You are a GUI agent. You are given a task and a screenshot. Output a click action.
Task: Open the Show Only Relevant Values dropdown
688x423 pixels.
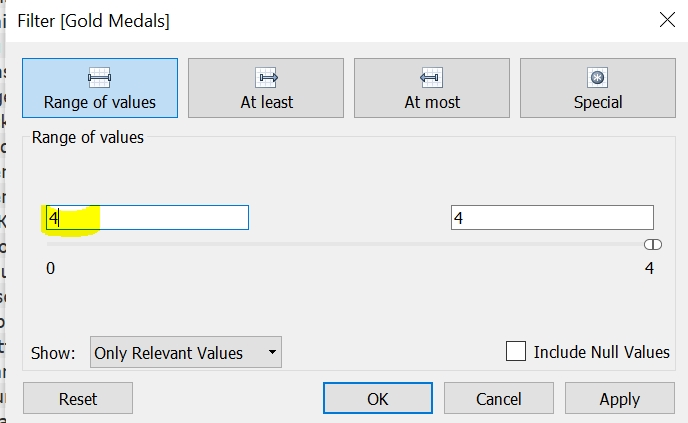click(x=186, y=352)
